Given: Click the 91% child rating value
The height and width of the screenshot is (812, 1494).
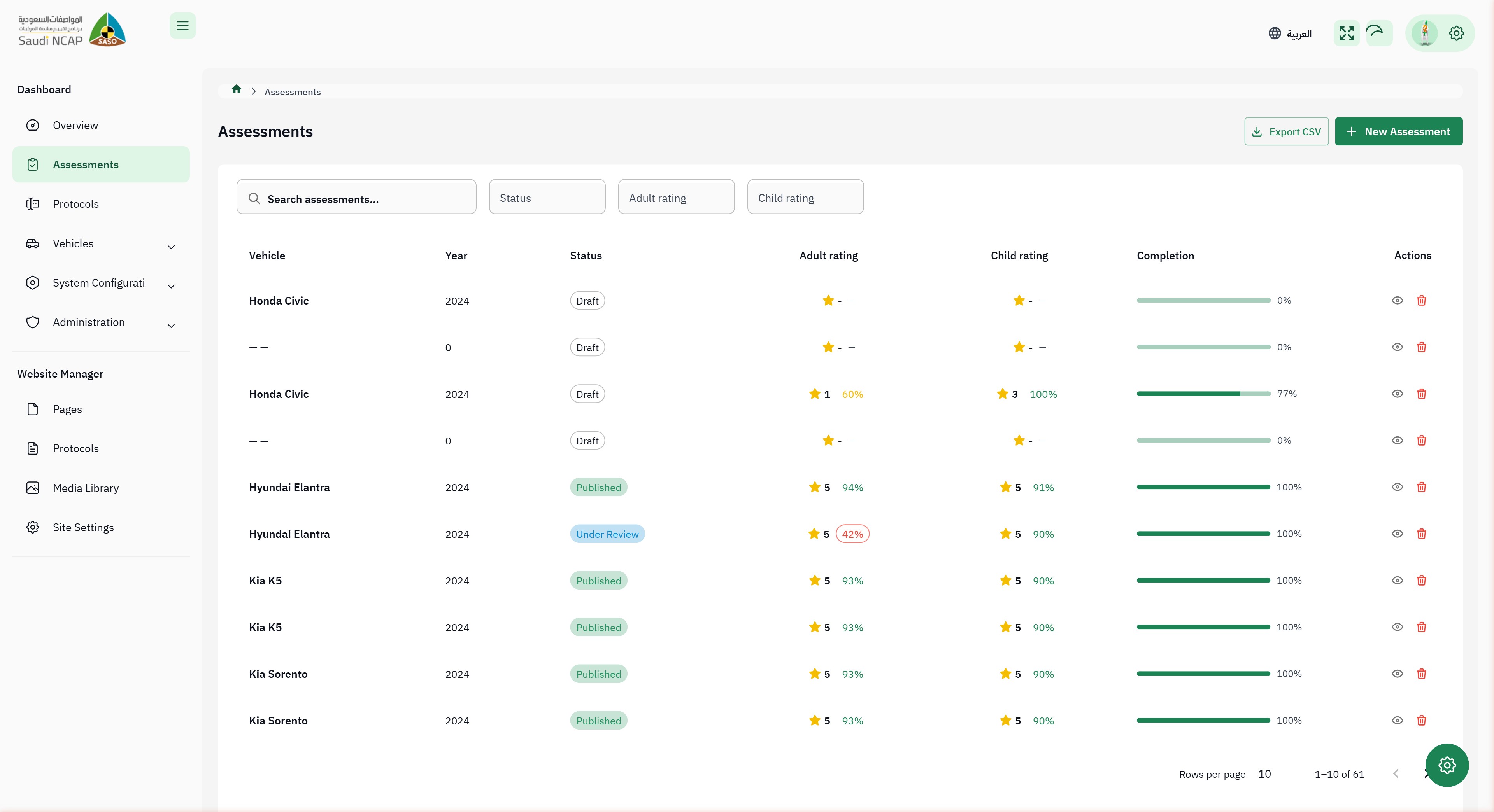Looking at the screenshot, I should pyautogui.click(x=1043, y=487).
